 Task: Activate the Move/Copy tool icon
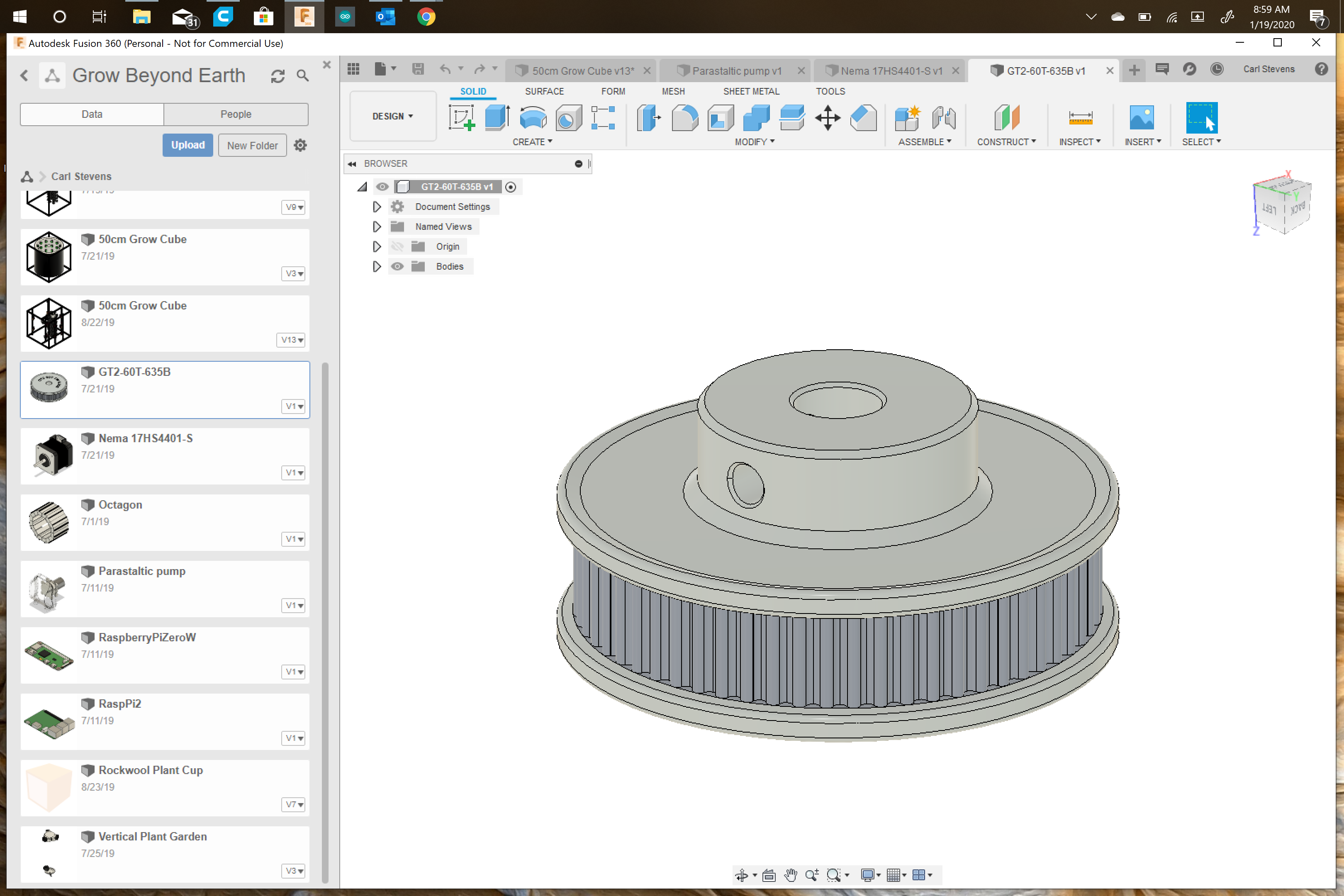pos(827,118)
